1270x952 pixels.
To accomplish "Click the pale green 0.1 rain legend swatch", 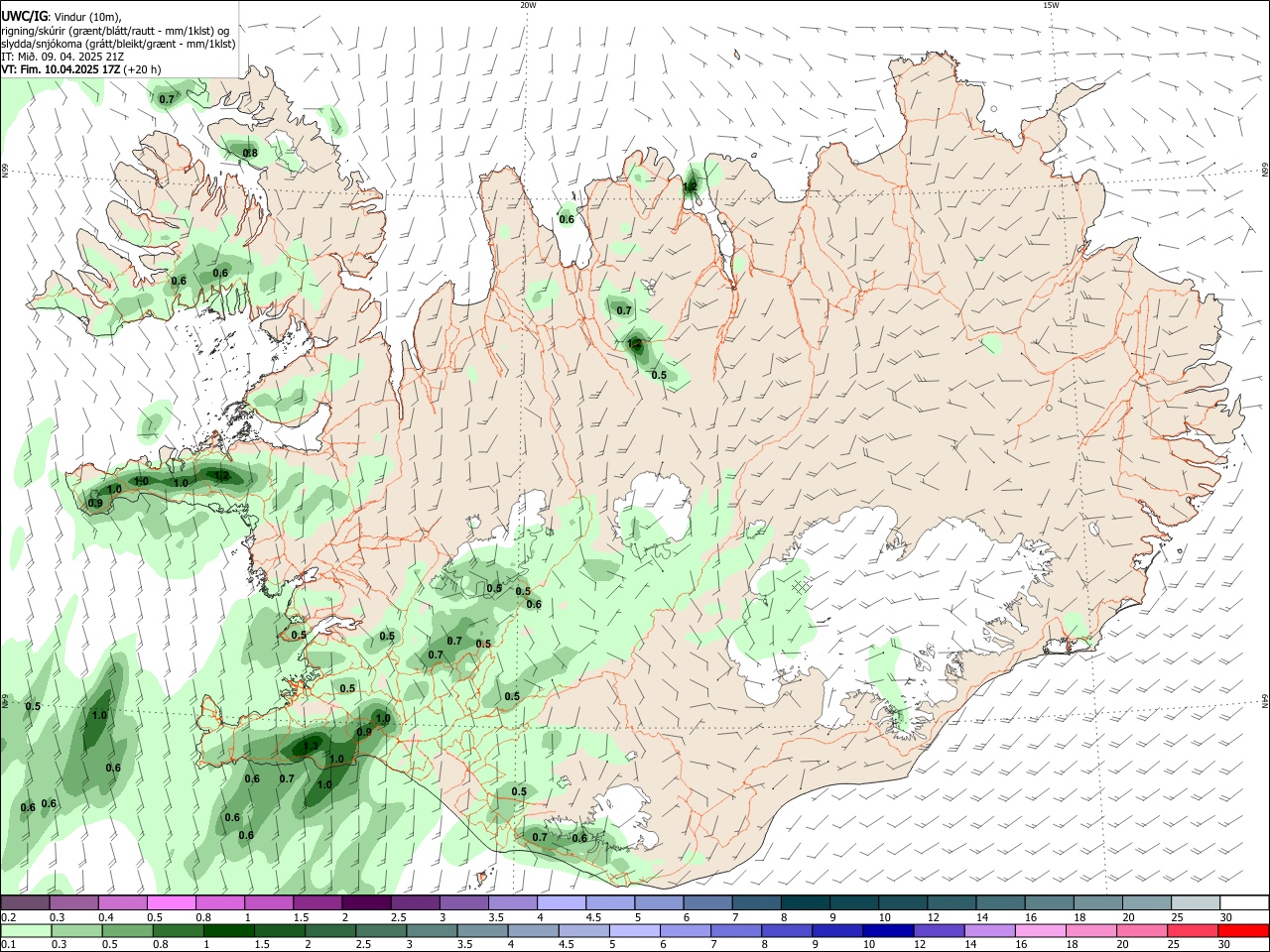I will click(x=26, y=930).
